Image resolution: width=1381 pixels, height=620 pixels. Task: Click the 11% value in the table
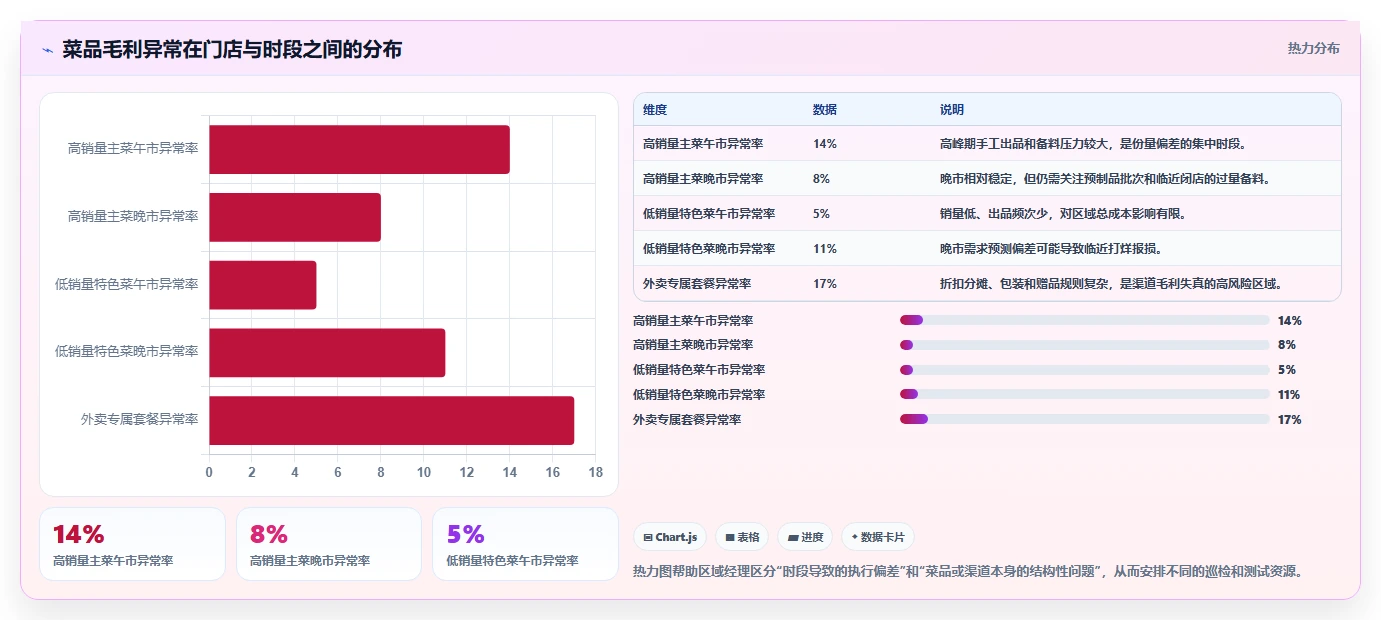(825, 248)
